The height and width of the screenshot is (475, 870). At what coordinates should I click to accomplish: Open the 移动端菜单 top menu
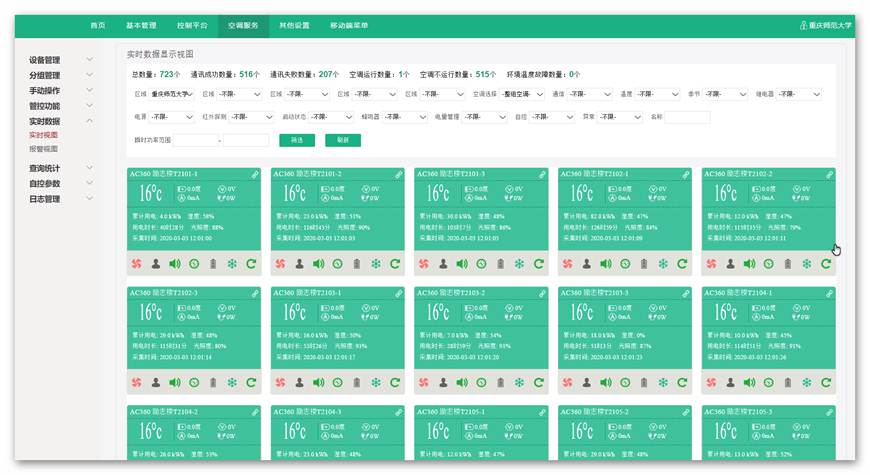(x=349, y=26)
